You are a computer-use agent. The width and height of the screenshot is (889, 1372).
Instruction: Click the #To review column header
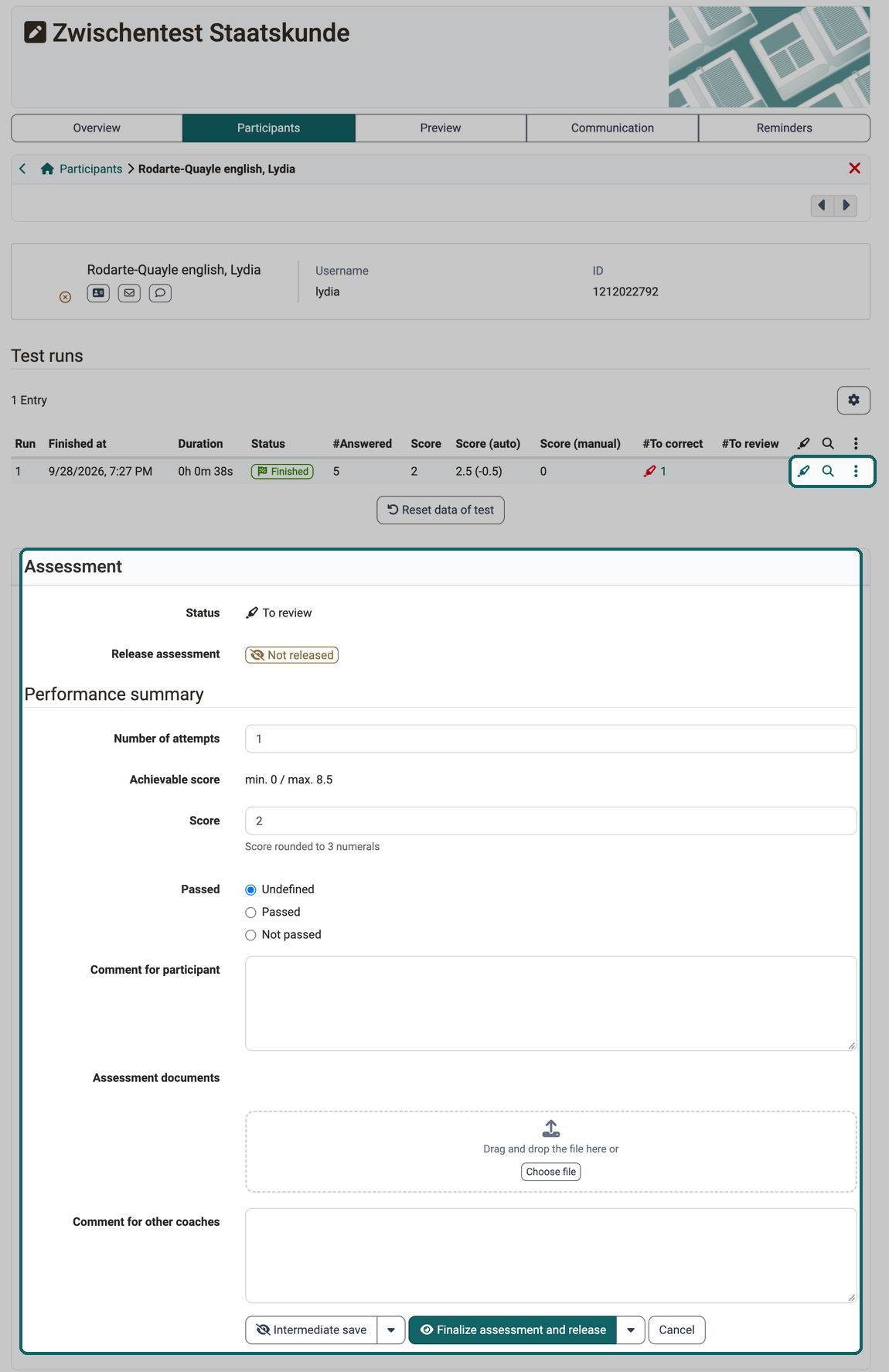[750, 444]
